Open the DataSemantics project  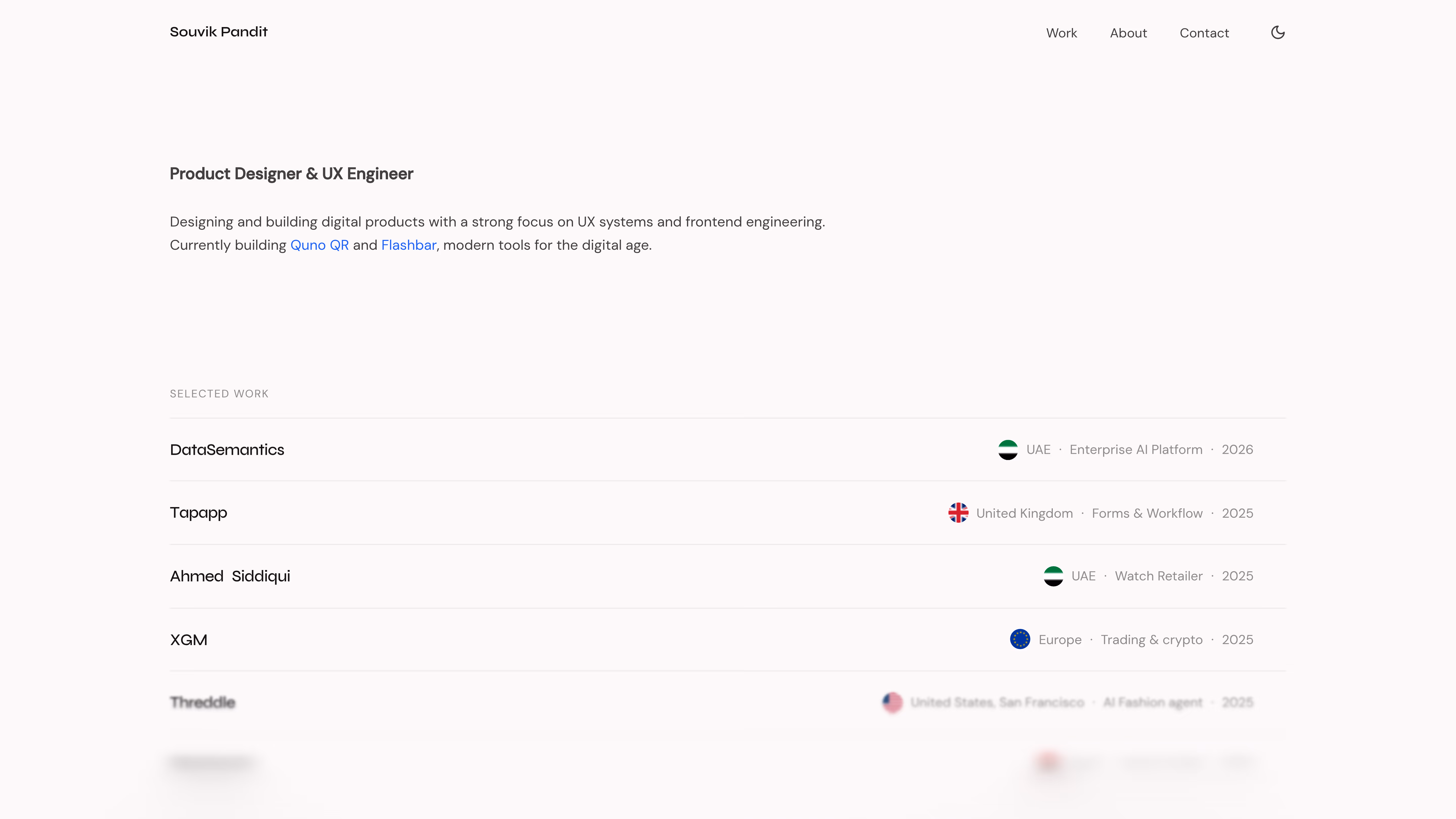click(x=727, y=450)
